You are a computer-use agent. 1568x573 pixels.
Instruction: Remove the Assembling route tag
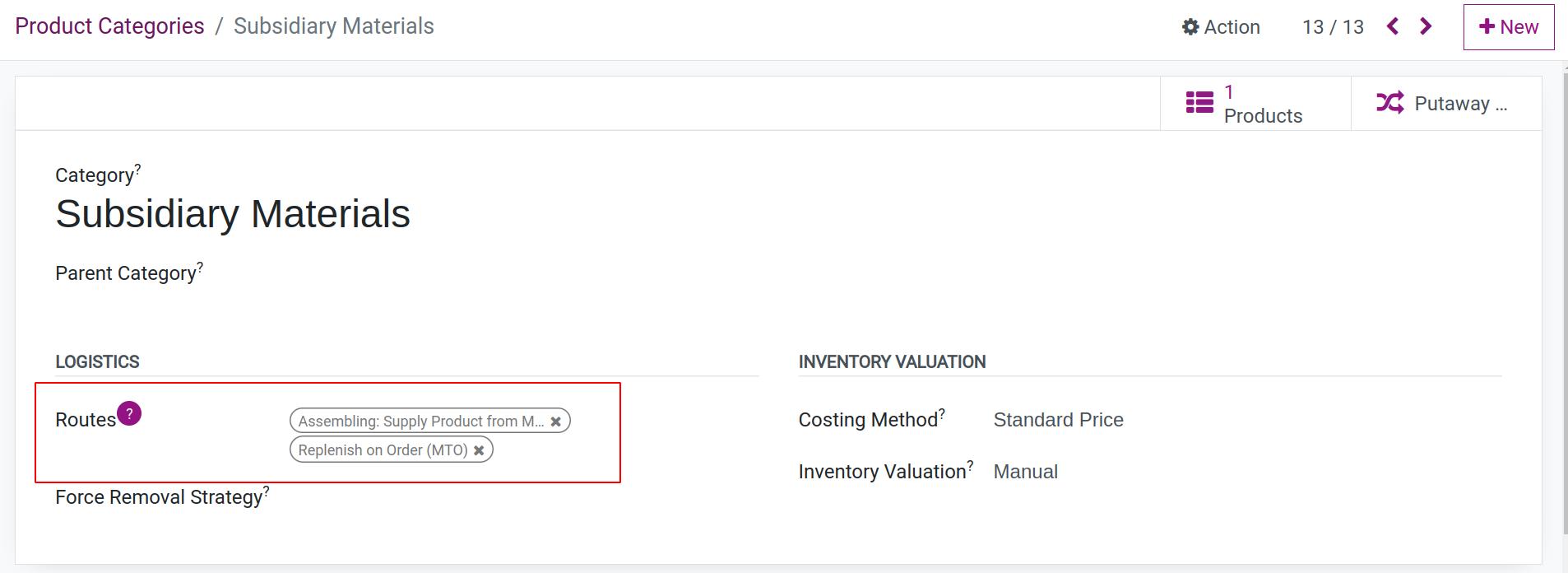click(556, 422)
